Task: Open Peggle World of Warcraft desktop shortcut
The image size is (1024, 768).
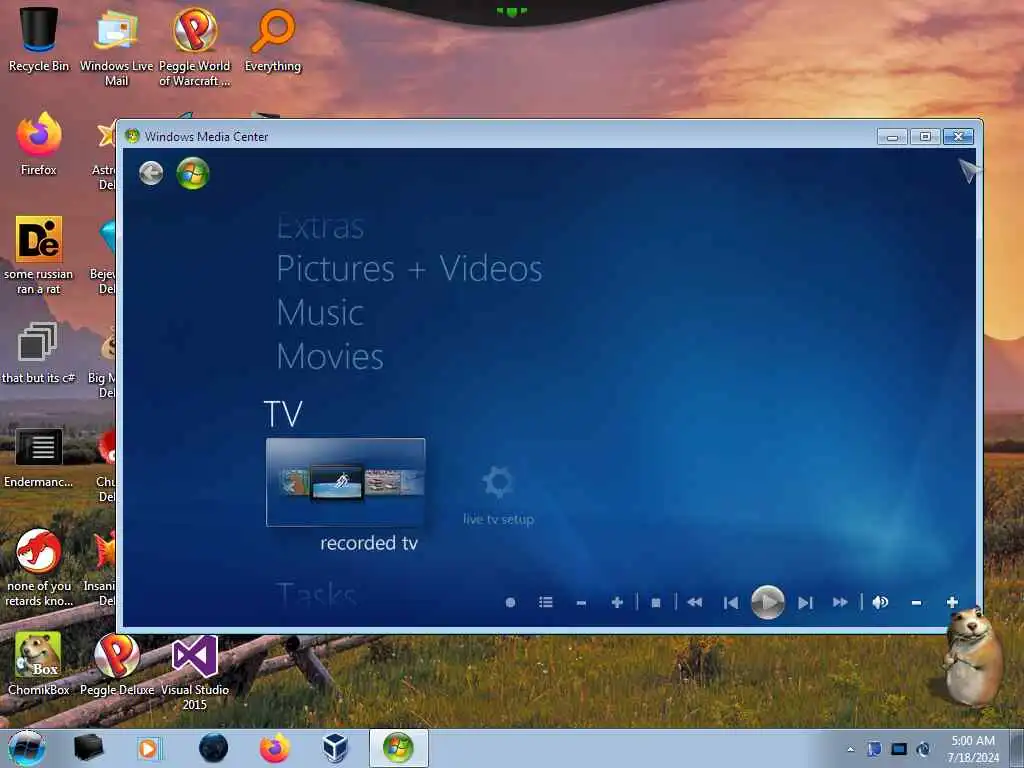Action: [x=195, y=47]
